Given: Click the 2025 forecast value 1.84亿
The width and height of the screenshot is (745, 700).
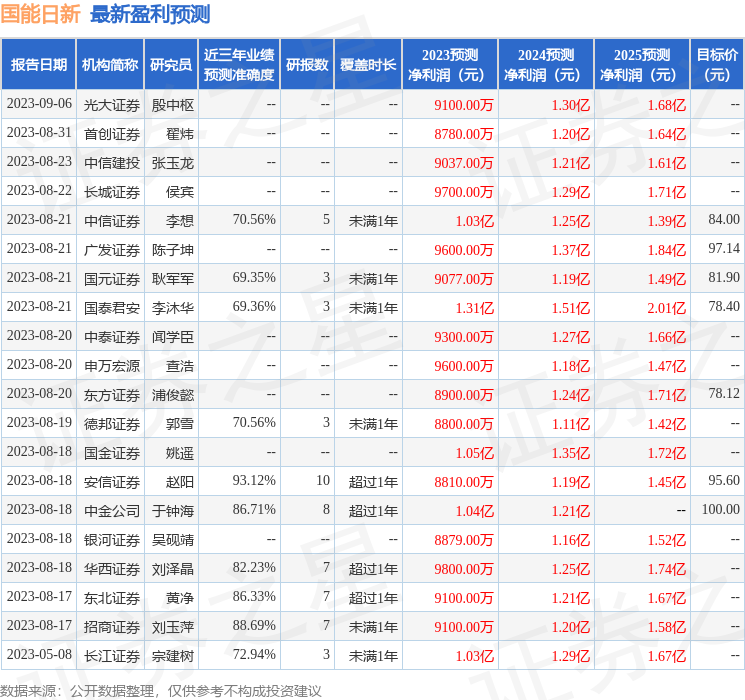Looking at the screenshot, I should point(667,250).
